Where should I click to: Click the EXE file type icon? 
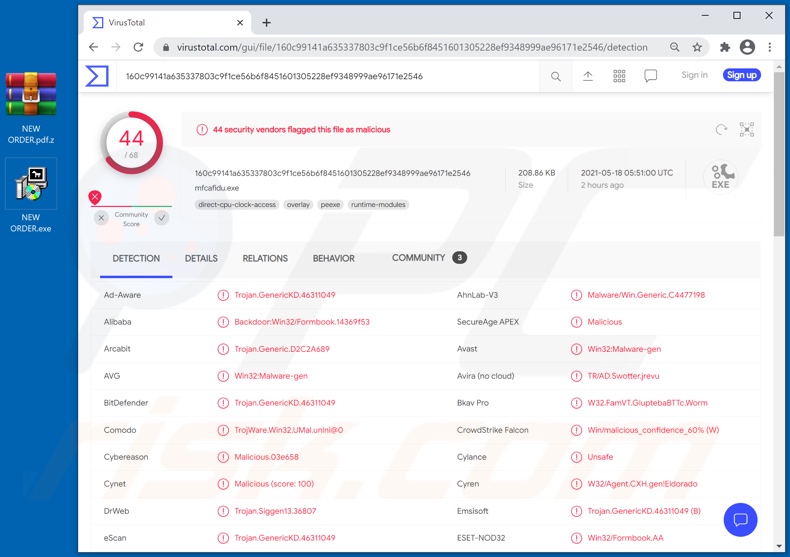pyautogui.click(x=720, y=176)
